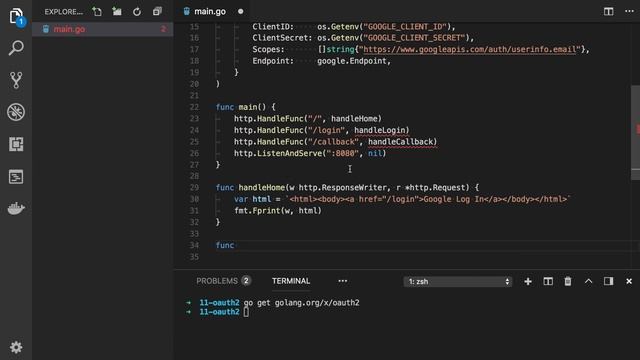
Task: Click the handleHome identifier on line 23
Action: pos(354,119)
